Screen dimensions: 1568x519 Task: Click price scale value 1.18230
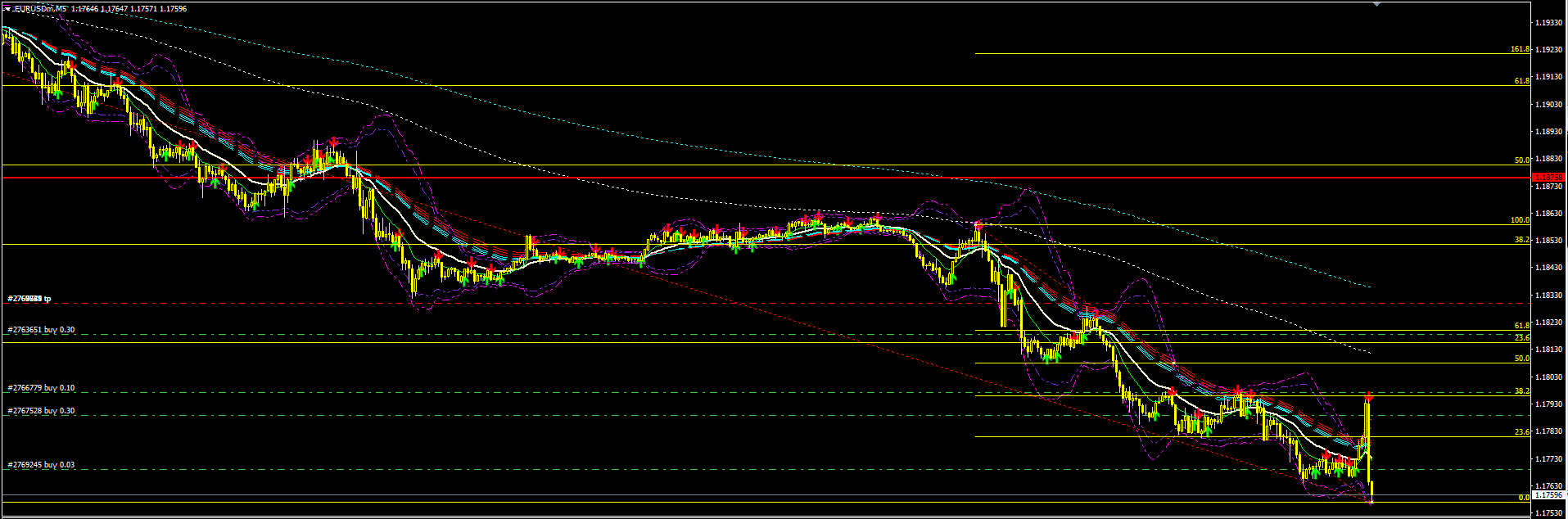[1549, 323]
